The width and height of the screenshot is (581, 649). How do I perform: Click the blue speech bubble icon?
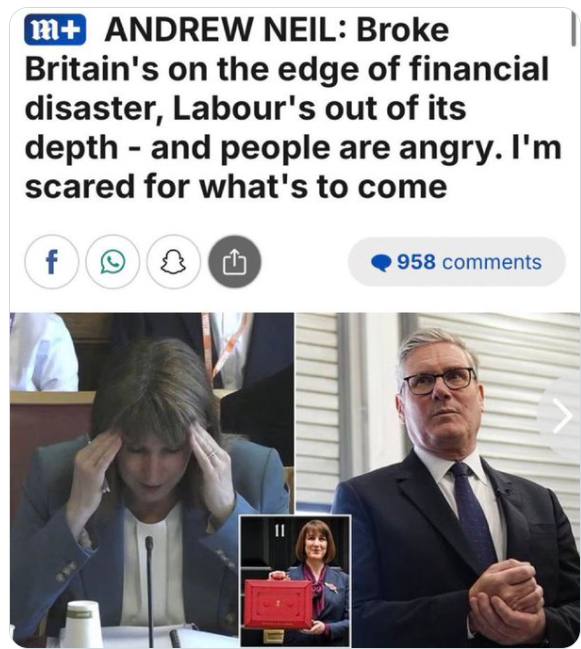pos(381,263)
